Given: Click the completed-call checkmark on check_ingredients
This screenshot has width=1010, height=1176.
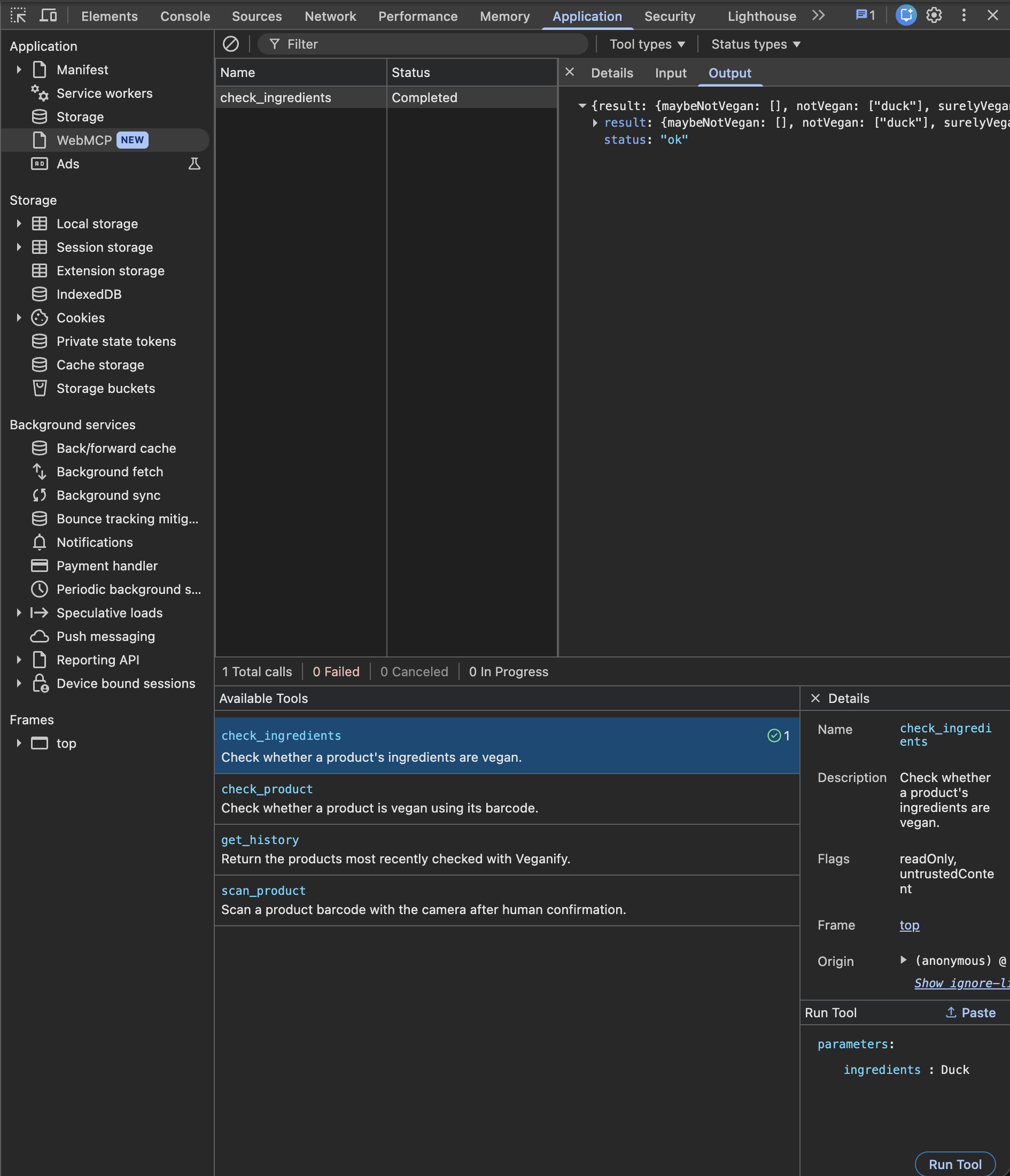Looking at the screenshot, I should point(774,736).
